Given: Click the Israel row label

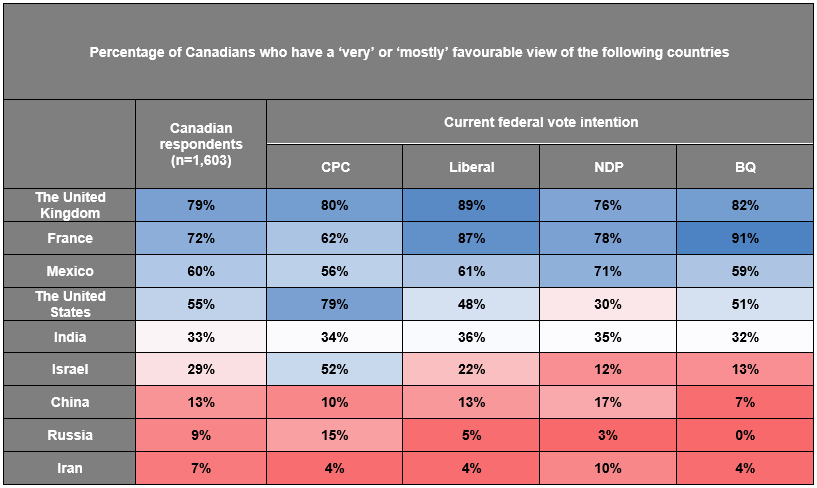Looking at the screenshot, I should pyautogui.click(x=70, y=369).
